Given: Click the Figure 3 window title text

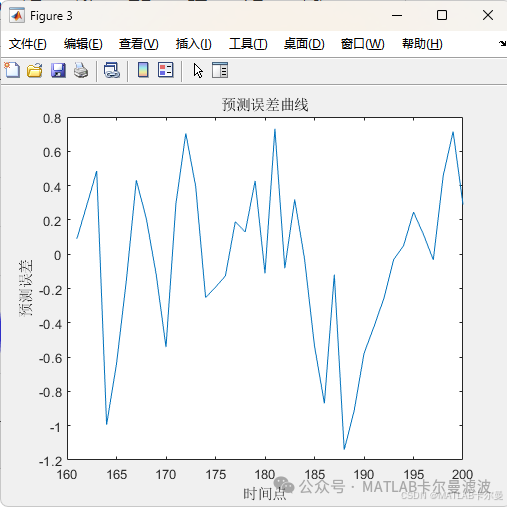Looking at the screenshot, I should tap(51, 16).
